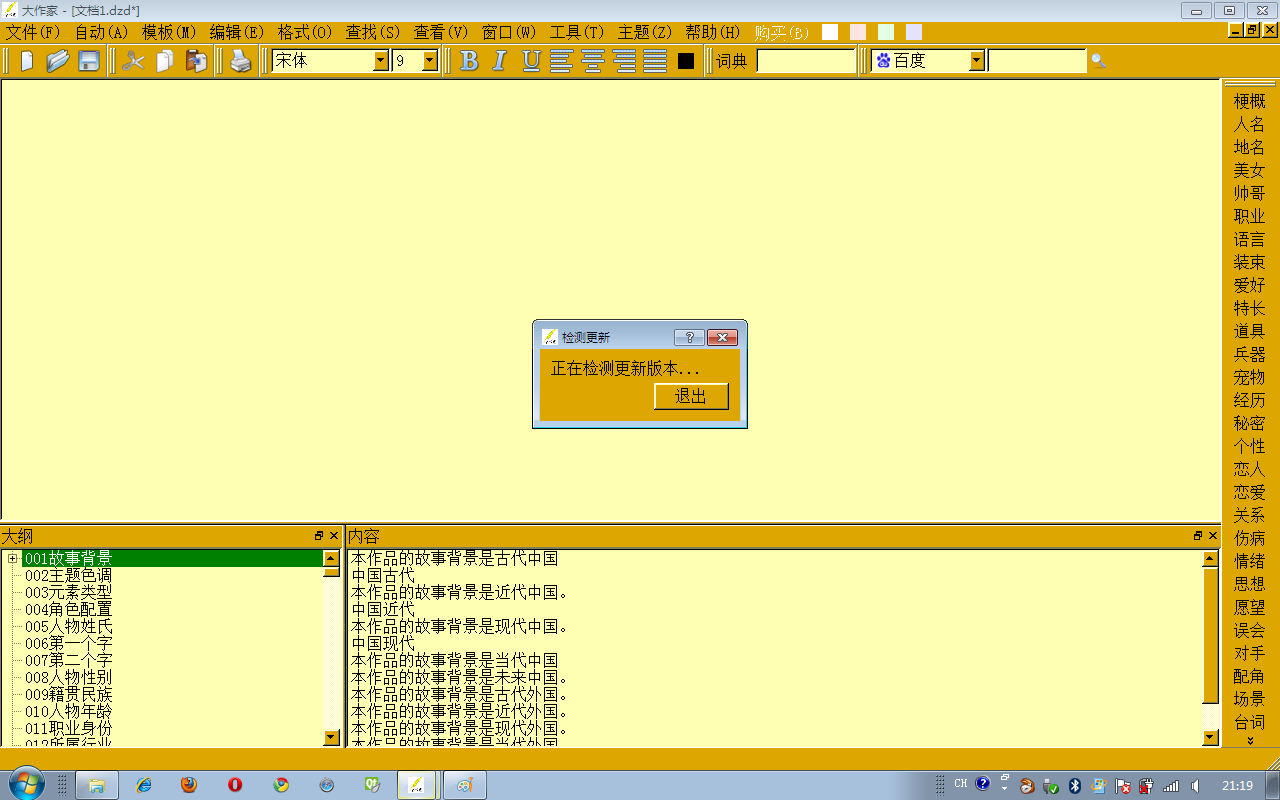Open the 百度 search engine dropdown
The height and width of the screenshot is (800, 1280).
point(977,61)
